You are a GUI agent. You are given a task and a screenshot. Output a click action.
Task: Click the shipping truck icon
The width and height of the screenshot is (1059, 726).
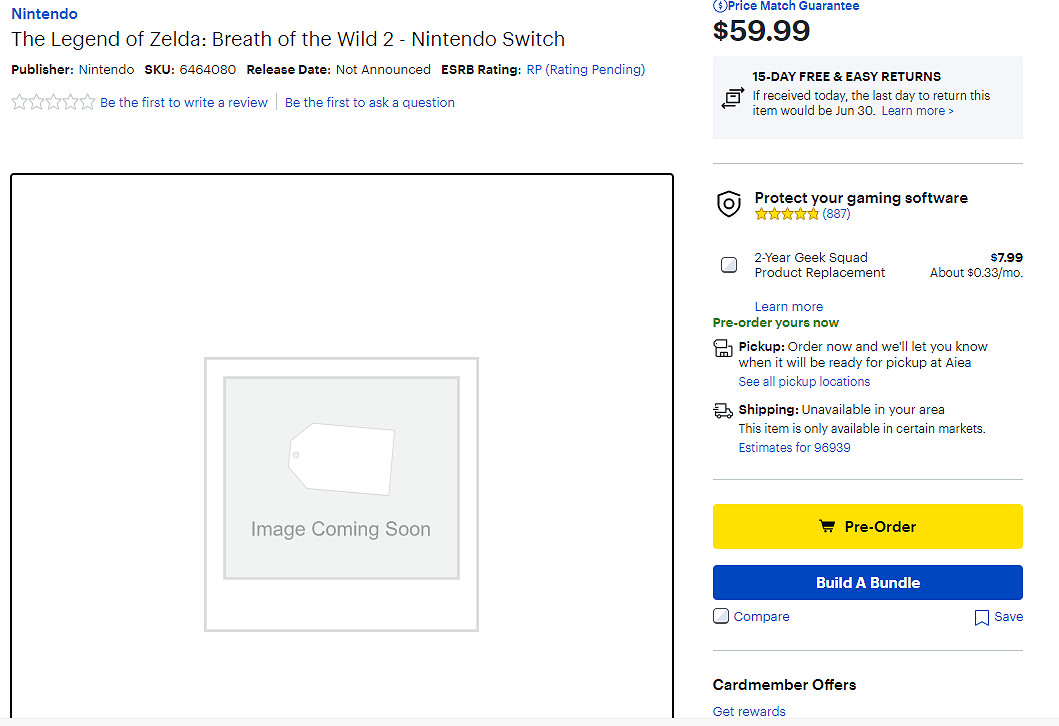(723, 410)
